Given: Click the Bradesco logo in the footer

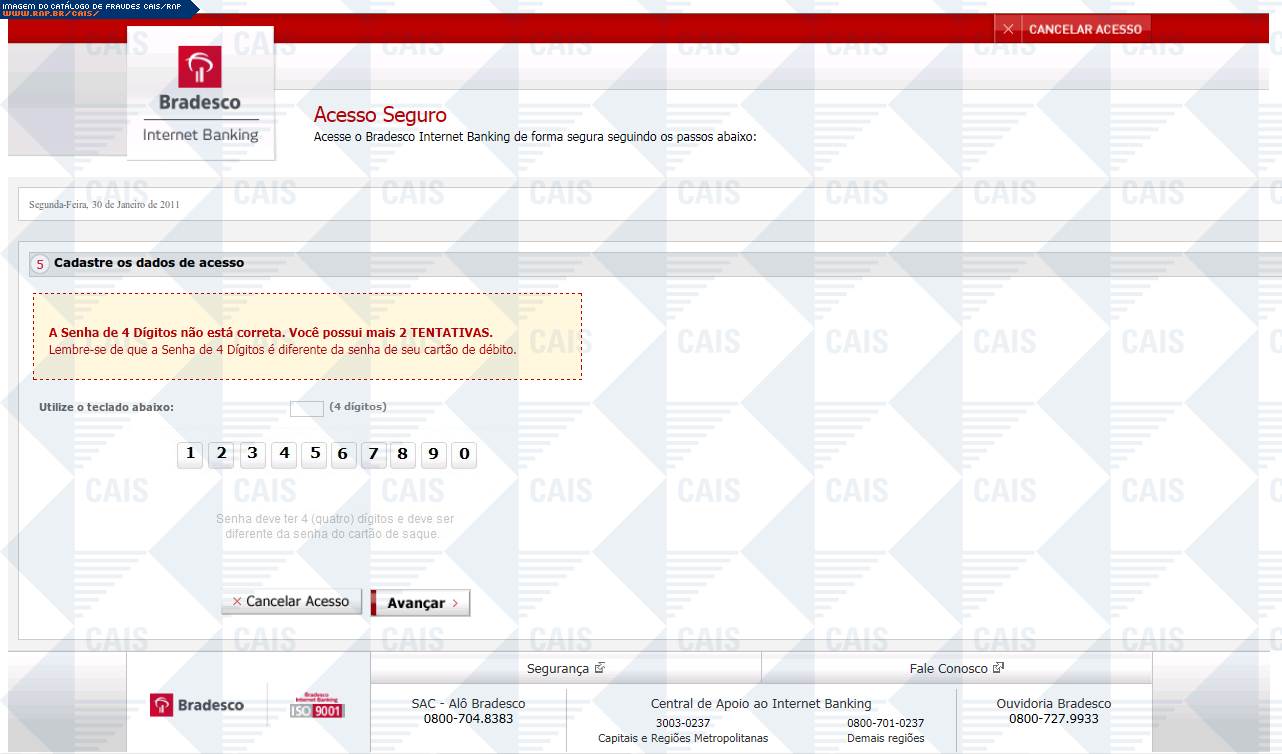Looking at the screenshot, I should (x=197, y=705).
